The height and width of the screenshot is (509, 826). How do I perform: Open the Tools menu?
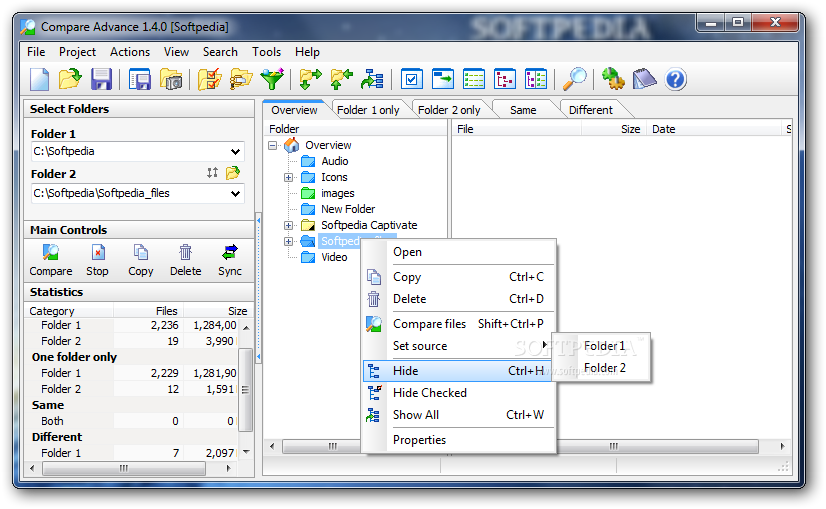[x=266, y=52]
